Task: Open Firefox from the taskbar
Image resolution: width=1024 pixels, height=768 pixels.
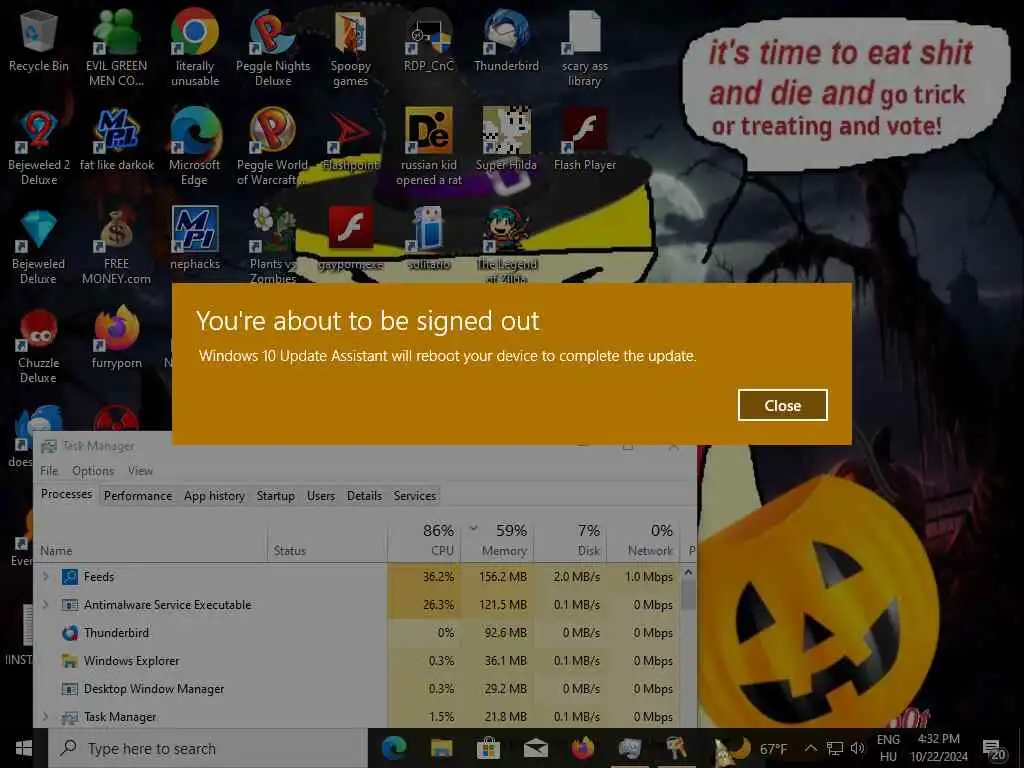Action: (583, 748)
